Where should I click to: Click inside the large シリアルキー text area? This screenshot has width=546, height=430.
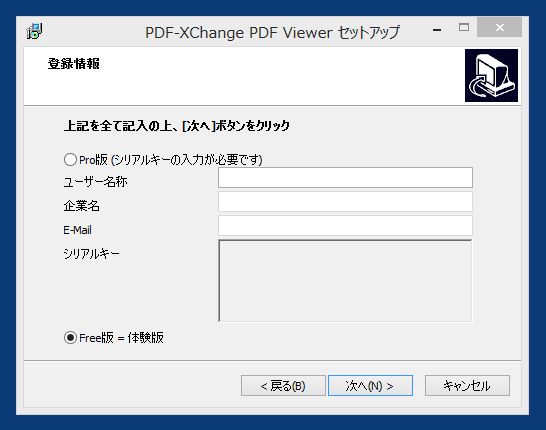(345, 281)
